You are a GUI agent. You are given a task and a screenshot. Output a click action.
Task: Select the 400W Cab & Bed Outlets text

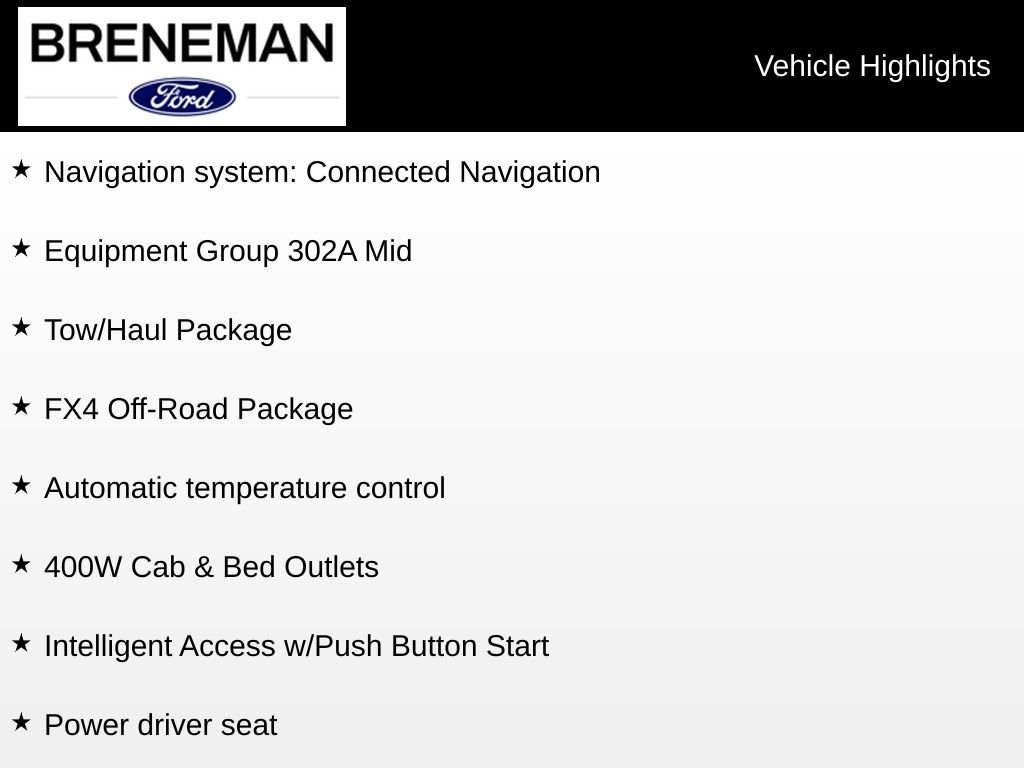(211, 567)
